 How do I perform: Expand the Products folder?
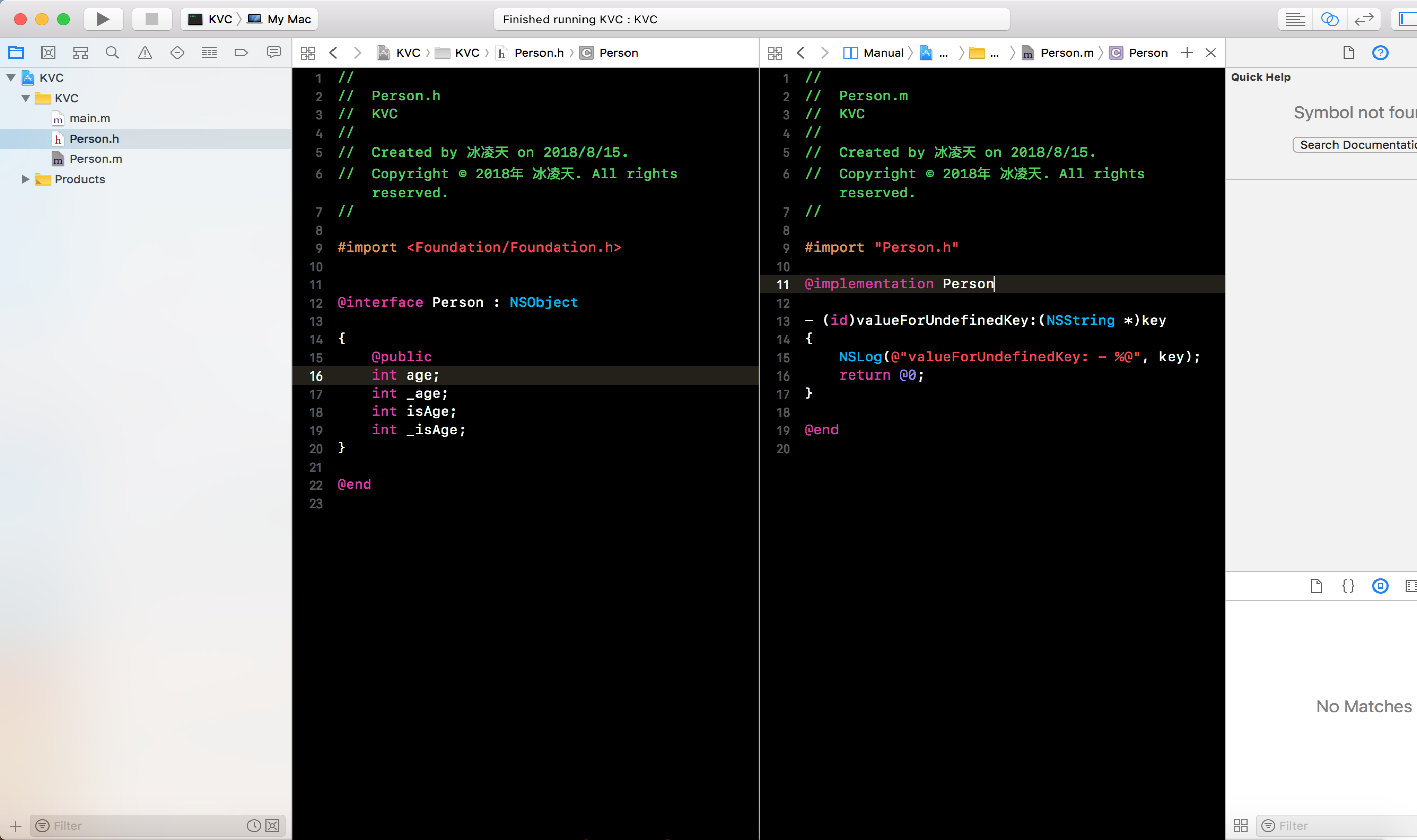[x=25, y=179]
